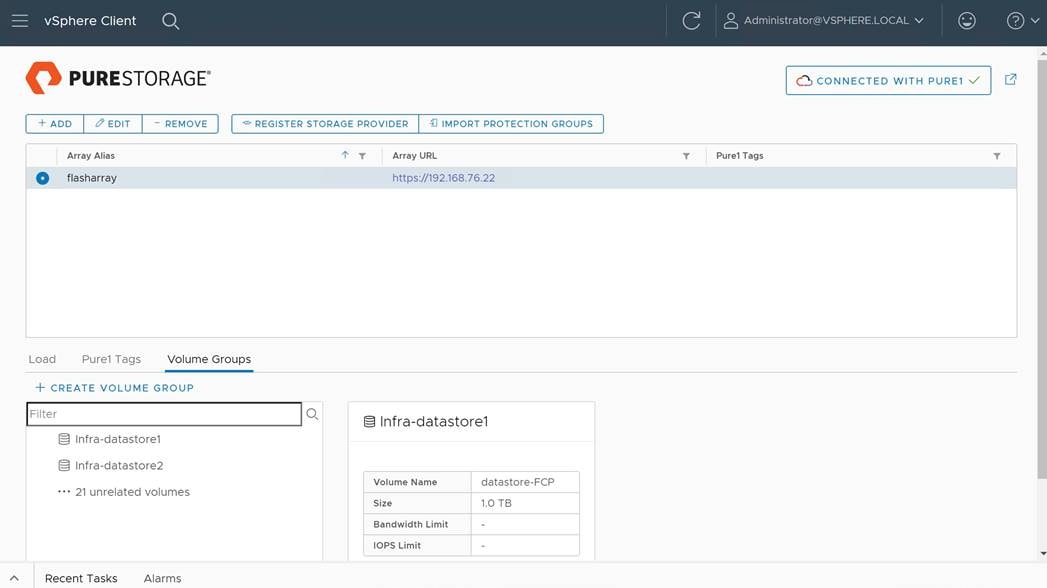The height and width of the screenshot is (588, 1047).
Task: Select the flasharray radio button
Action: (43, 178)
